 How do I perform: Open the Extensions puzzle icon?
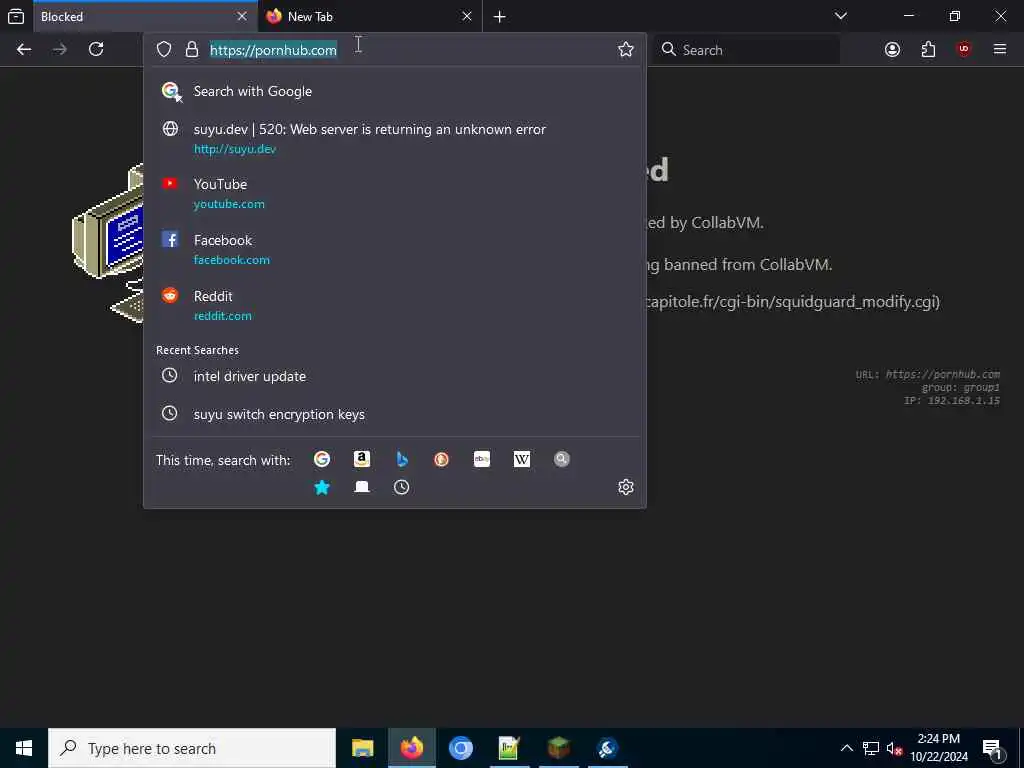coord(928,50)
